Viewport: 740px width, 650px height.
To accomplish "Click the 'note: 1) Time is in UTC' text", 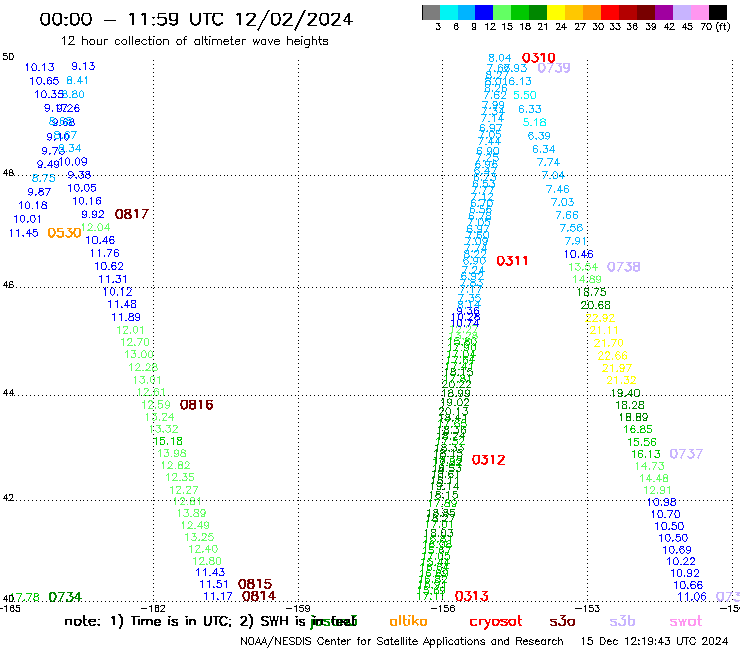I will click(x=148, y=621).
